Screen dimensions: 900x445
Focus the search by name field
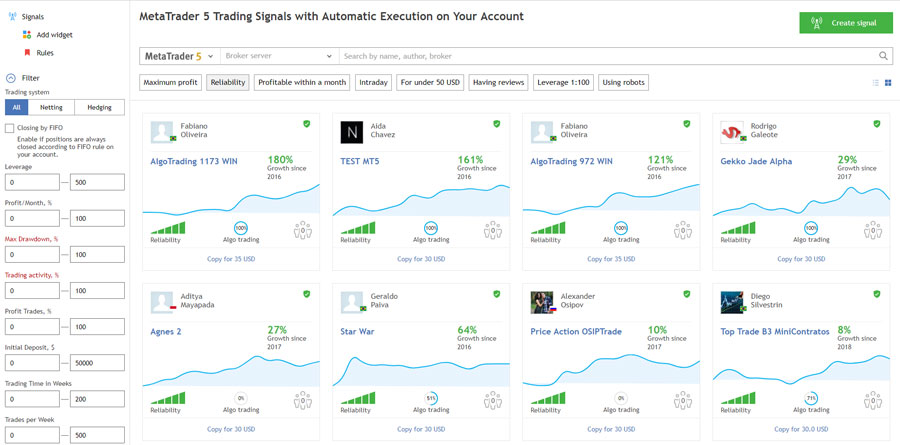pos(608,56)
